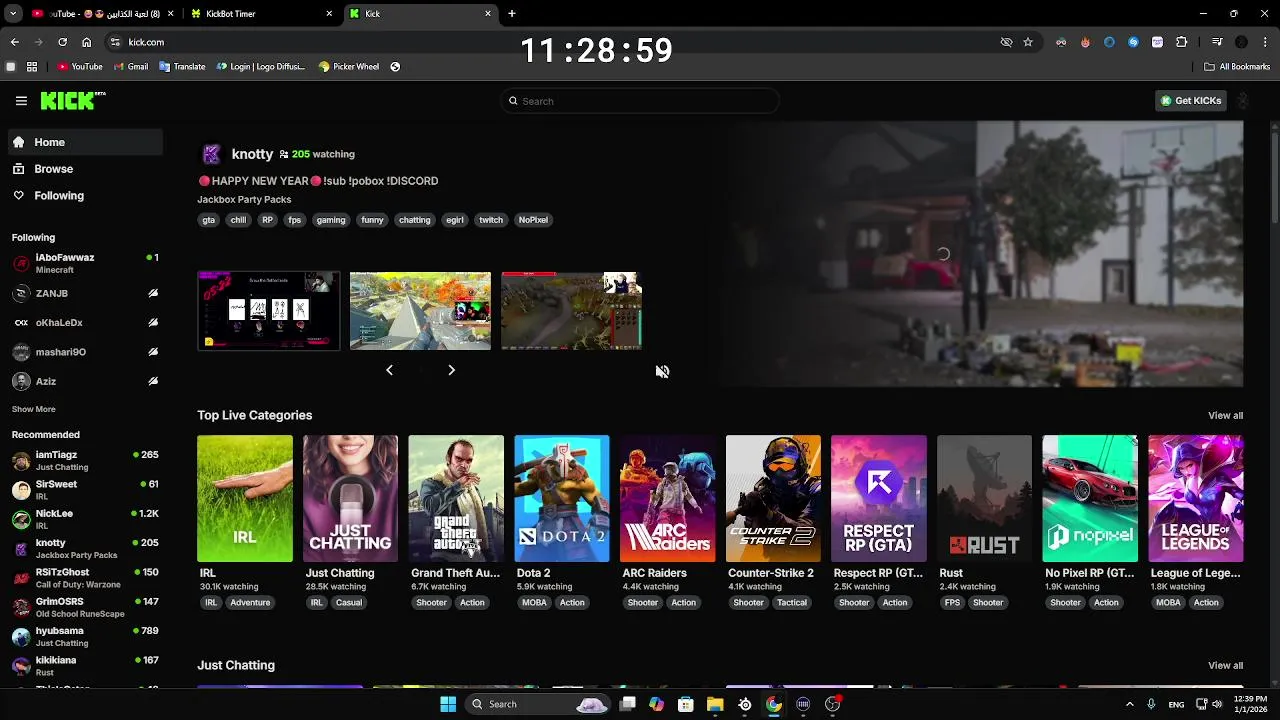Select the NoPixel tag on knotty's stream
The height and width of the screenshot is (720, 1280).
(x=533, y=220)
